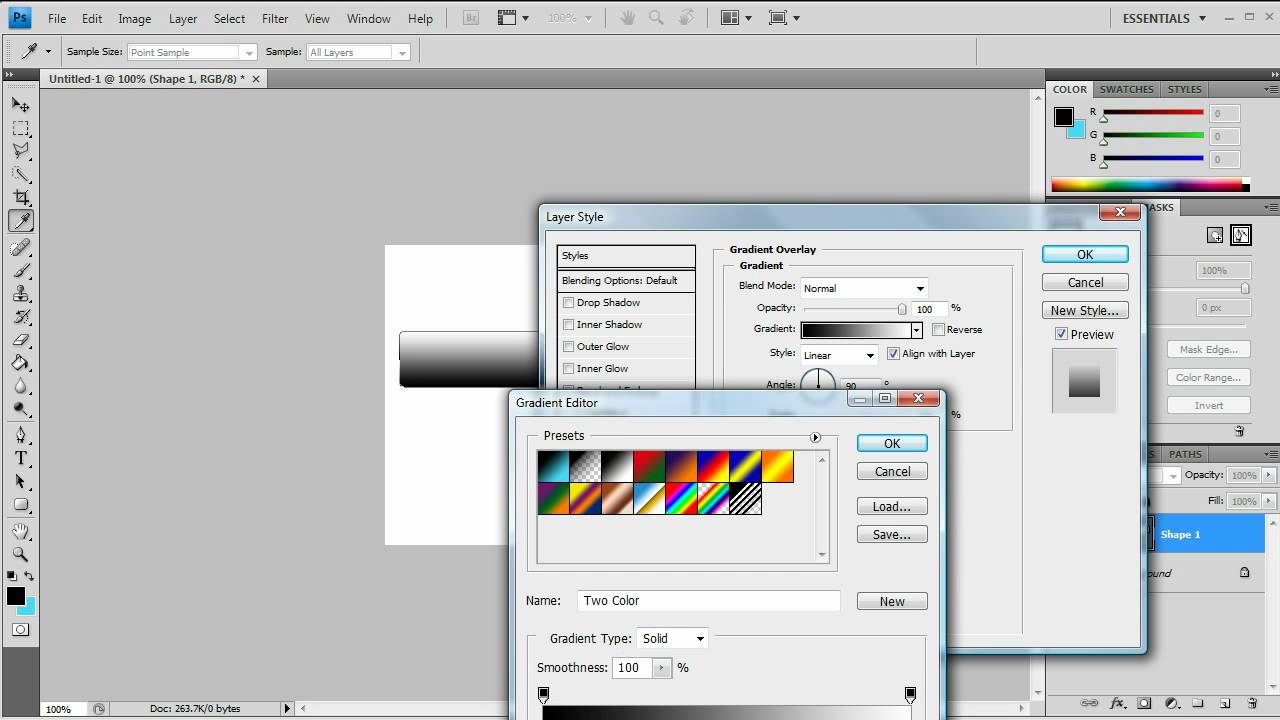Open Presets flyout menu arrow
Image resolution: width=1280 pixels, height=720 pixels.
click(x=815, y=437)
